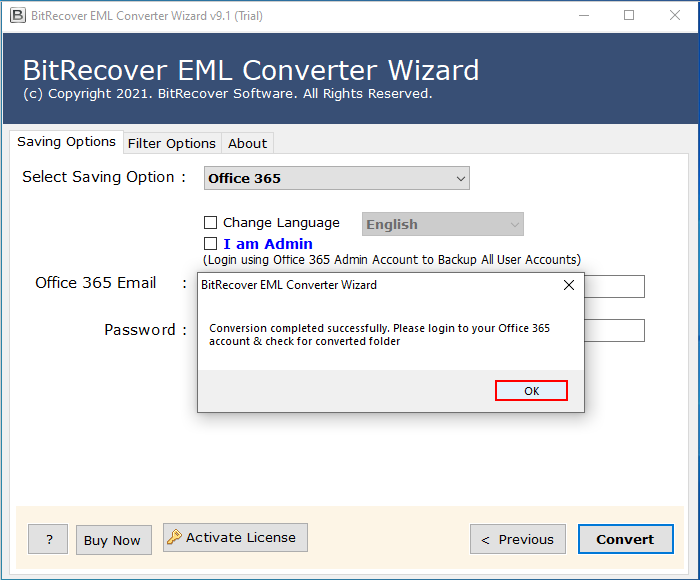
Task: Switch to the Saving Options tab
Action: (66, 142)
